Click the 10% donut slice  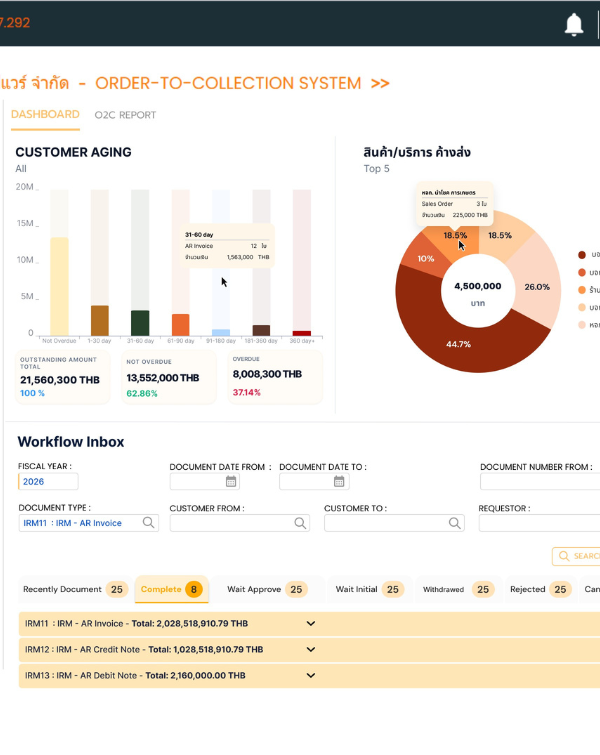coord(426,259)
